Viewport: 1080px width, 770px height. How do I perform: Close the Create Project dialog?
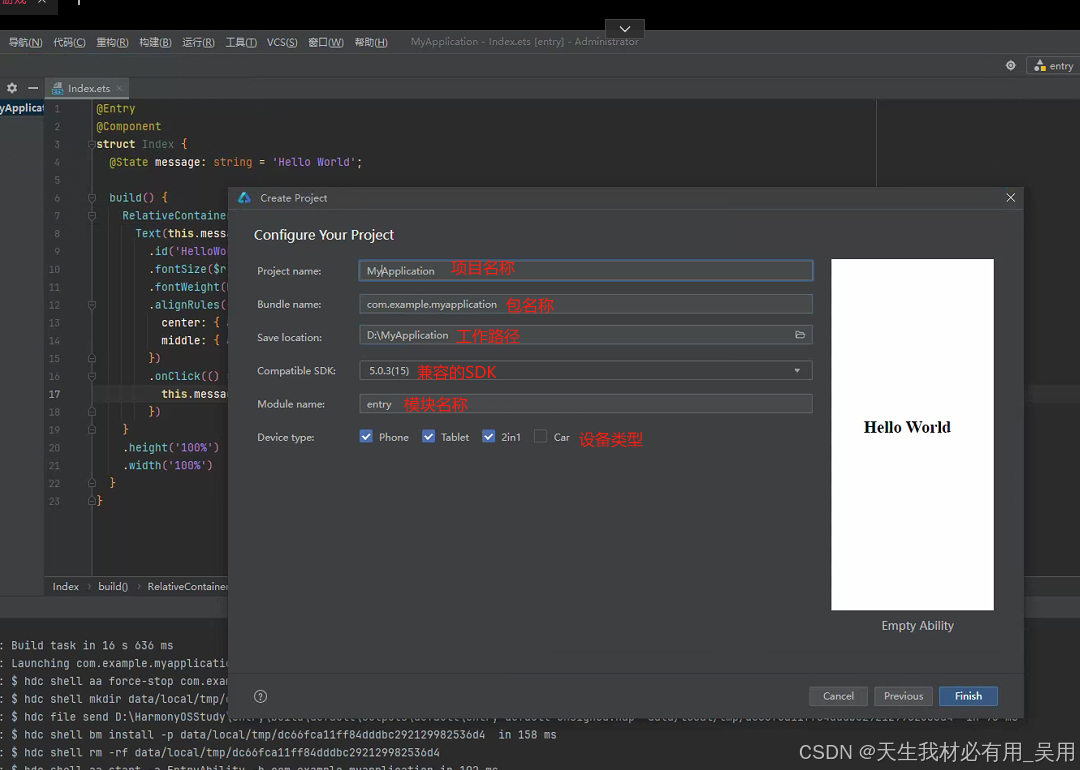coord(1010,198)
